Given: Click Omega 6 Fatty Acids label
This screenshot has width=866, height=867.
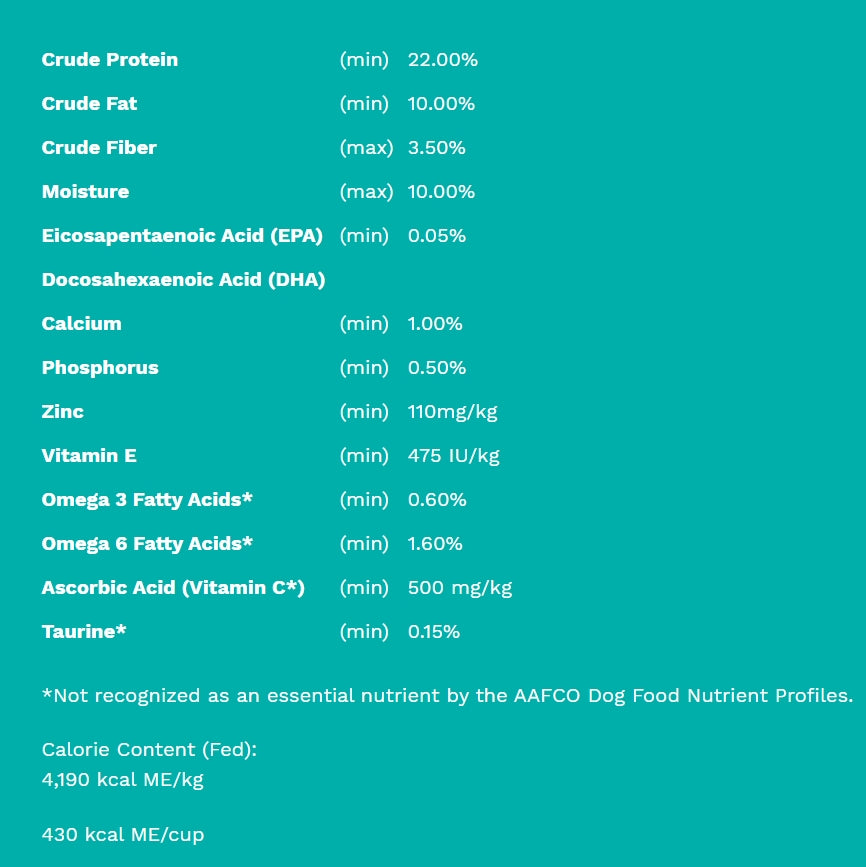Looking at the screenshot, I should coord(147,544).
